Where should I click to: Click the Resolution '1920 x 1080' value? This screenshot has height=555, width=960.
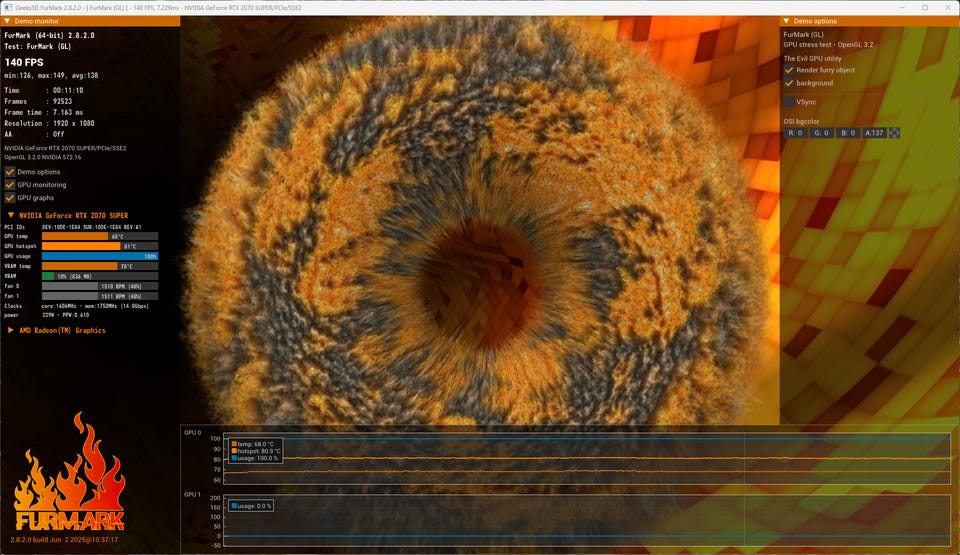point(73,123)
